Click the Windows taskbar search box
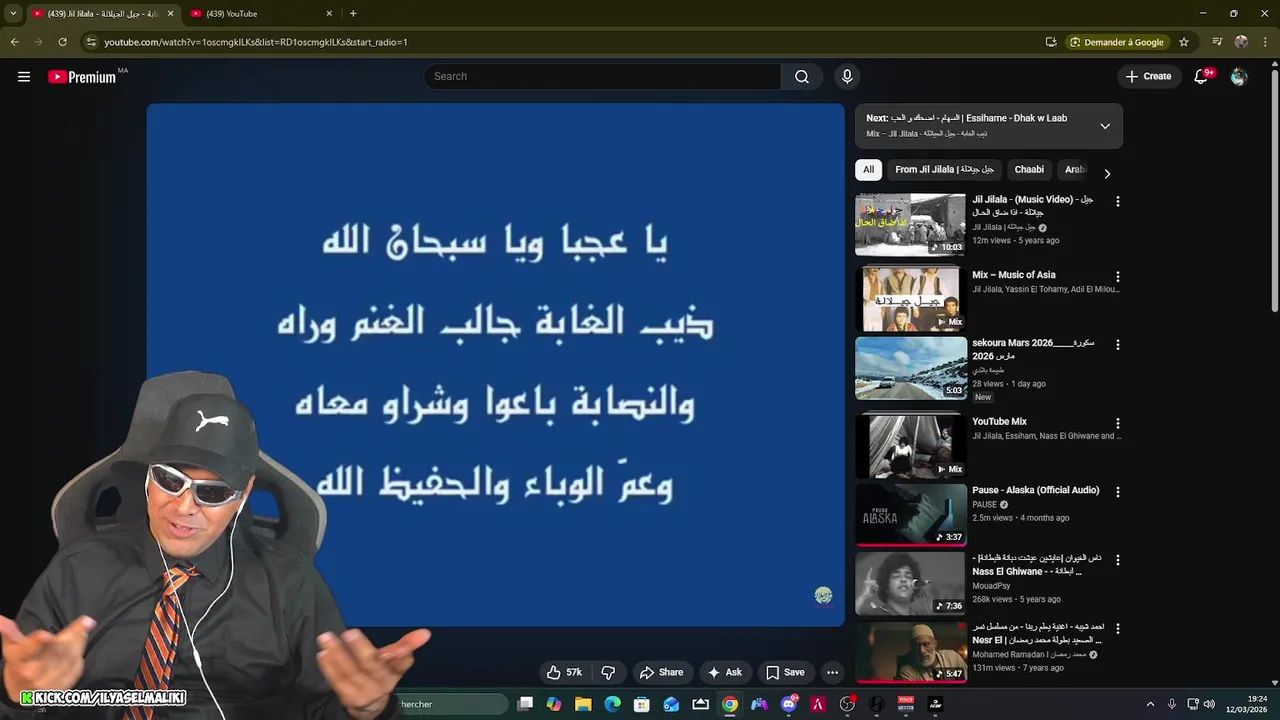 point(452,704)
